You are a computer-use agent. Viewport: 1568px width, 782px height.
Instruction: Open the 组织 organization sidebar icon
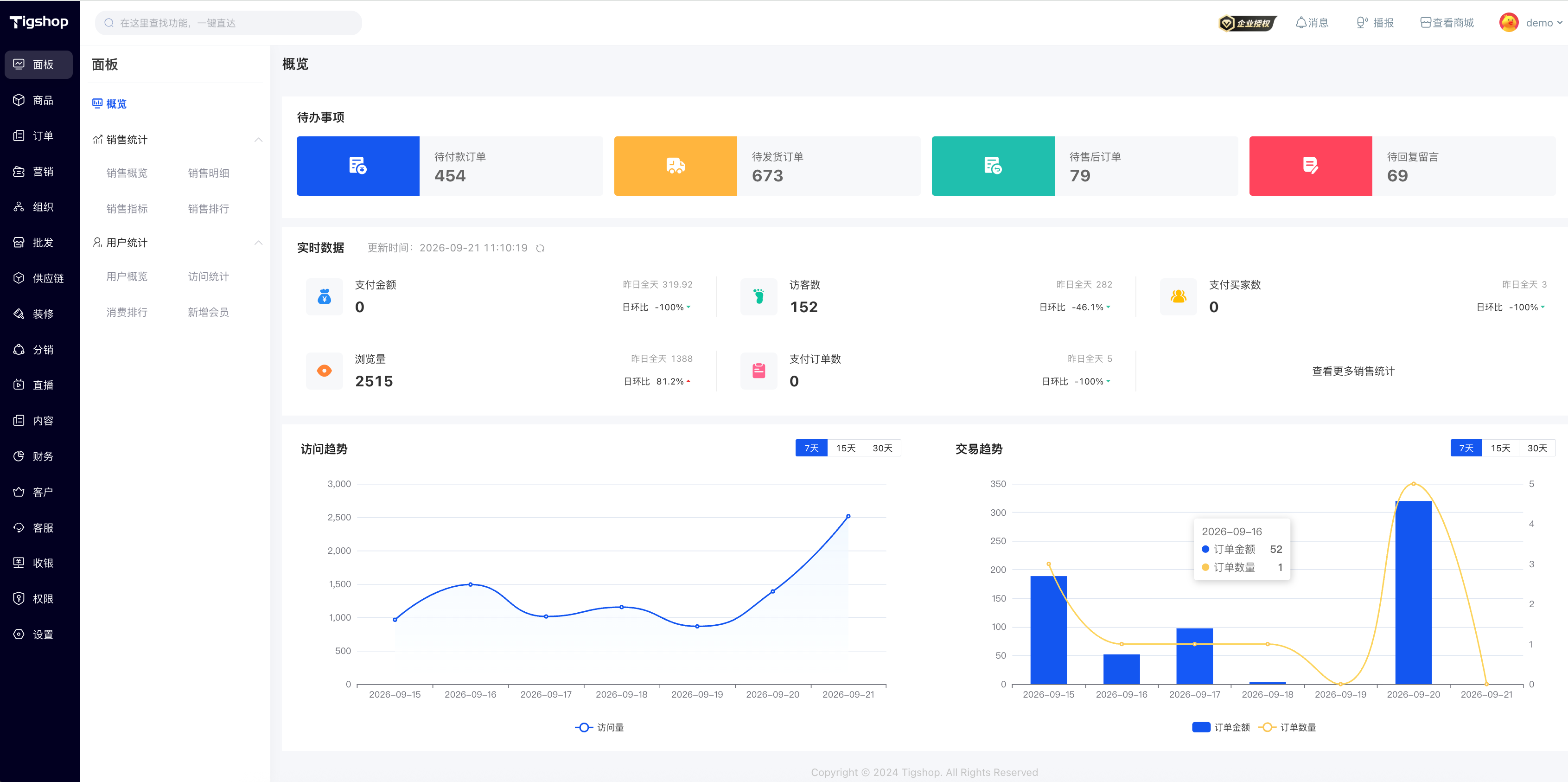(x=19, y=207)
